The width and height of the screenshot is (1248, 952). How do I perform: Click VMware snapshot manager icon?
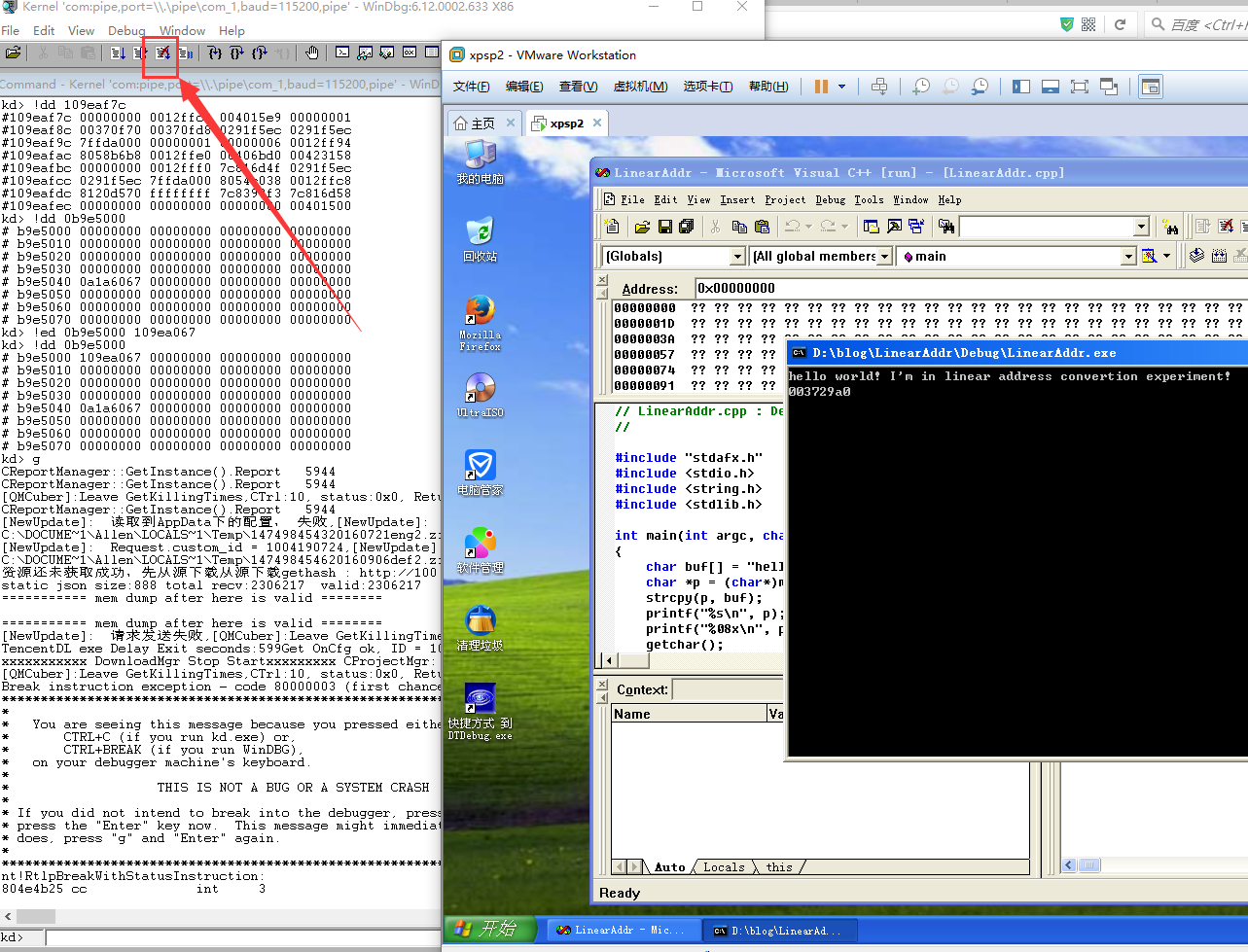[981, 87]
